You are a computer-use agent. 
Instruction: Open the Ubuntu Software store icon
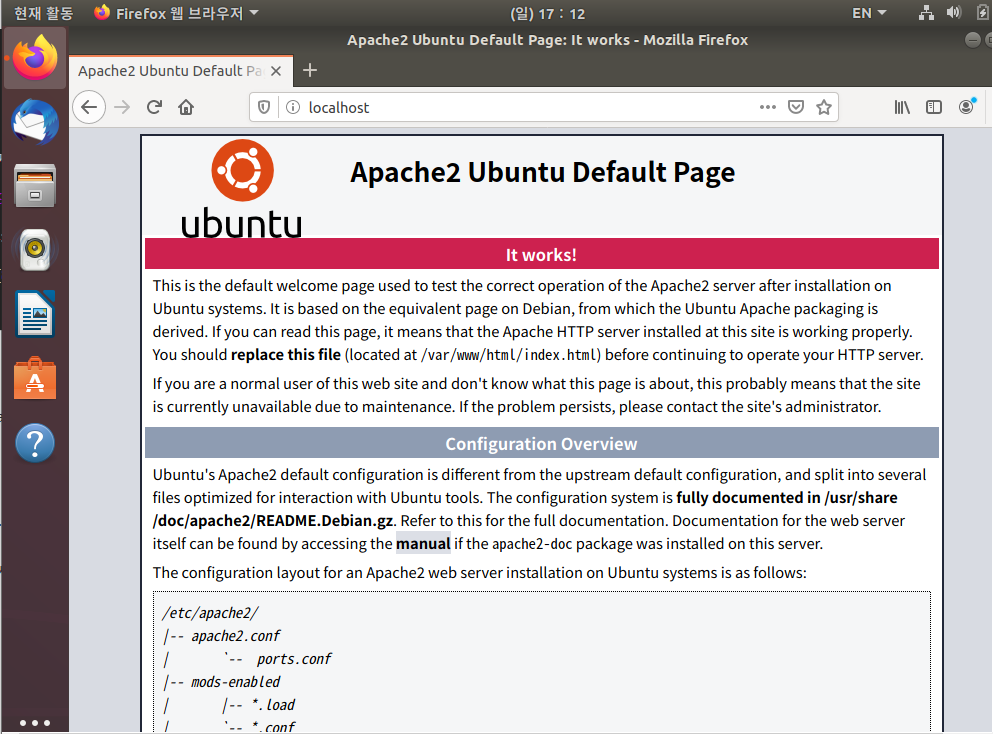(x=35, y=379)
